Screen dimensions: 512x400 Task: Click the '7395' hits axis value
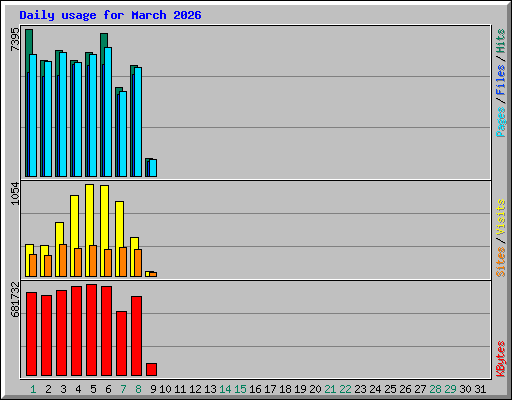(x=15, y=40)
